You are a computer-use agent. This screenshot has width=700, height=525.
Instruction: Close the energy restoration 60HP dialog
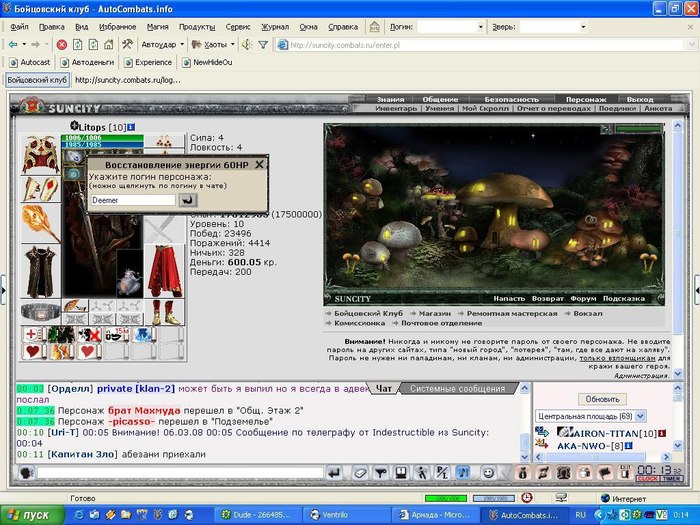pos(260,164)
